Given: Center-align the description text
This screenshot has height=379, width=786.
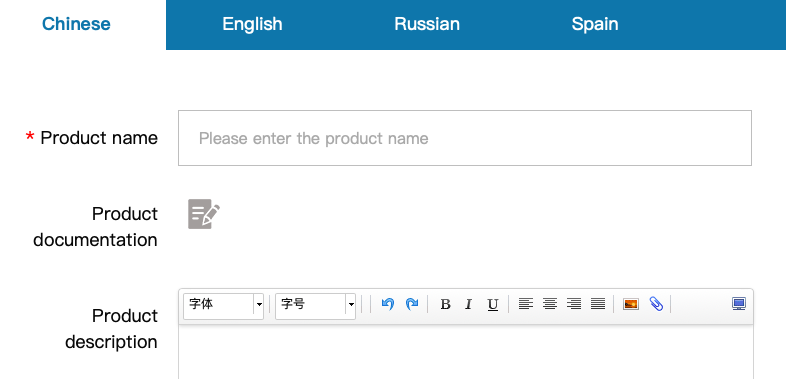Looking at the screenshot, I should tap(550, 304).
